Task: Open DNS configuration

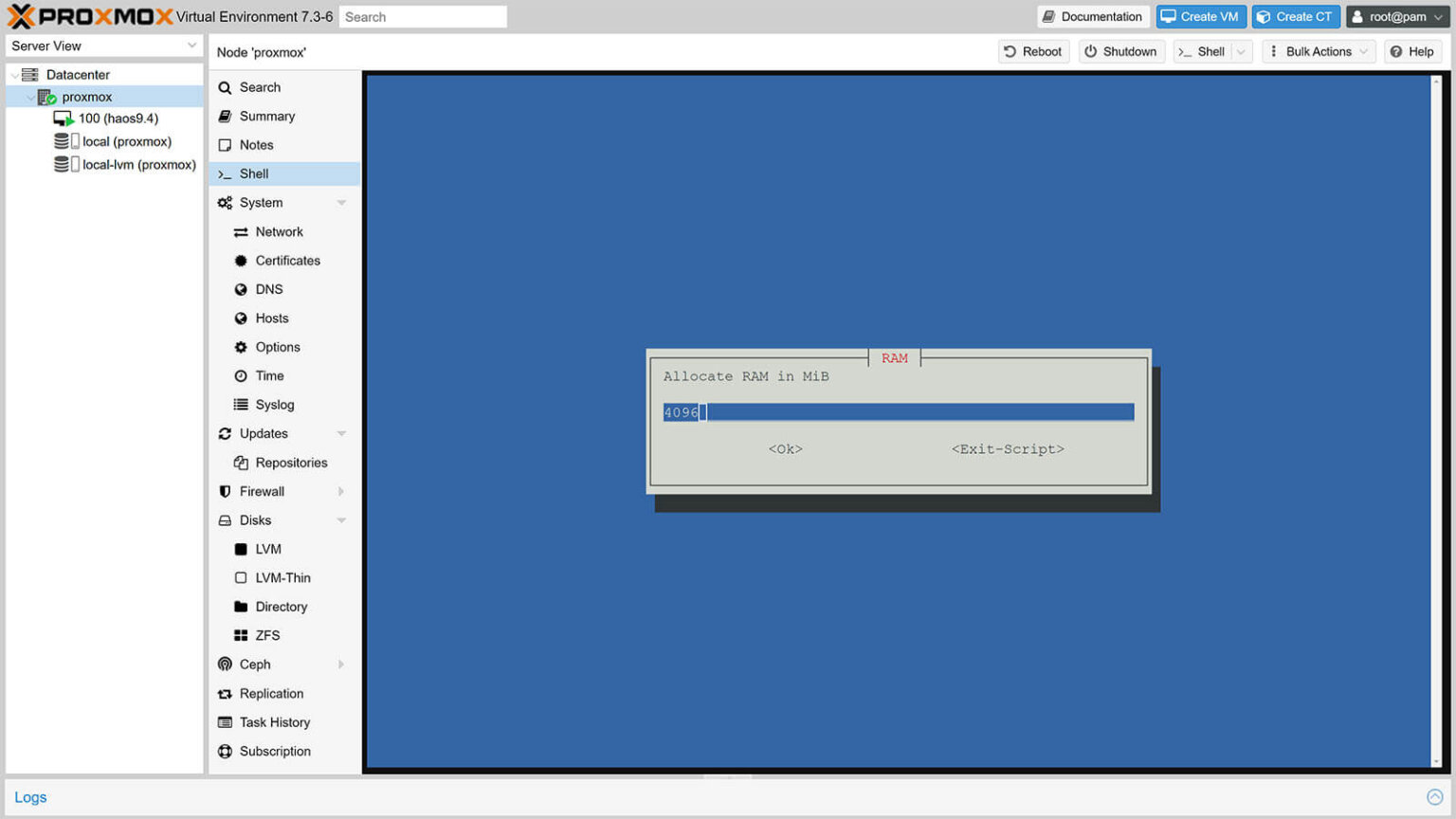Action: coord(239,289)
